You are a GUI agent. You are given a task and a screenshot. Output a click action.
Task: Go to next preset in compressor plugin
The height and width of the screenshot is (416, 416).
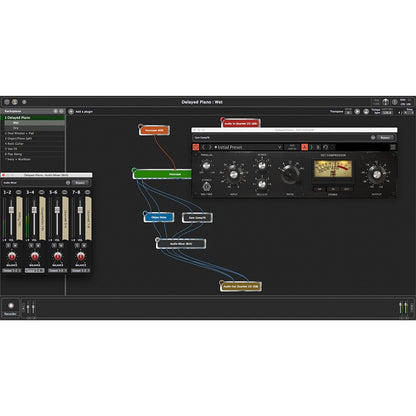(210, 147)
